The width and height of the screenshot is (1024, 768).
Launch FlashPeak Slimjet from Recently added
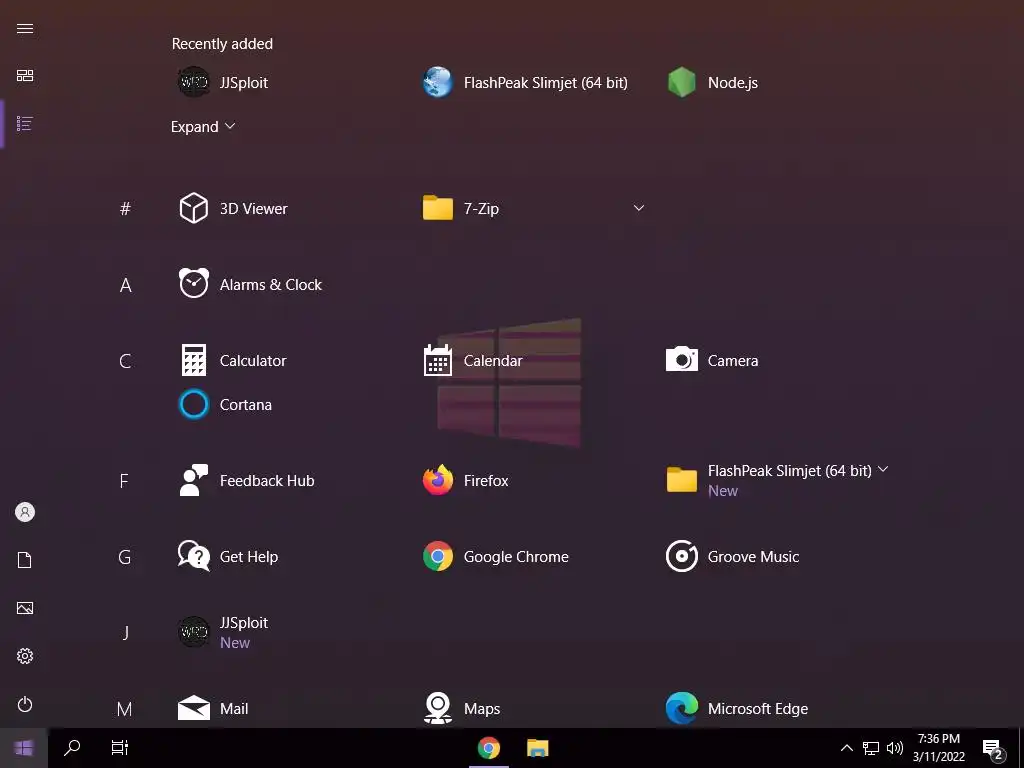click(x=525, y=82)
